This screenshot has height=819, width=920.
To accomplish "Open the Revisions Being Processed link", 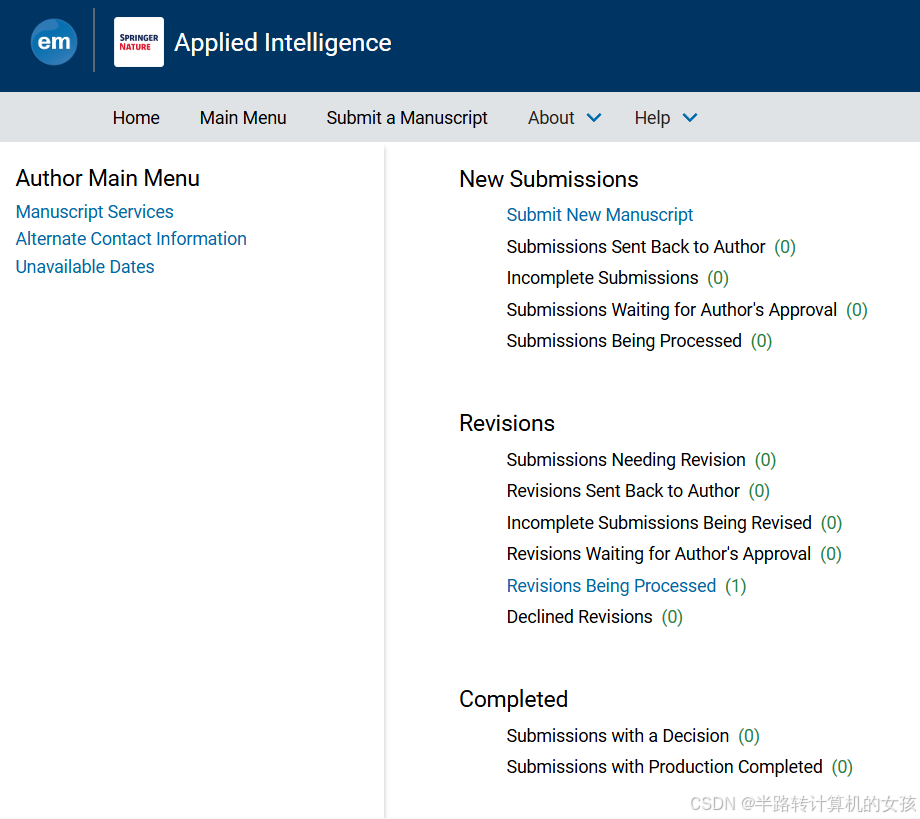I will click(611, 586).
